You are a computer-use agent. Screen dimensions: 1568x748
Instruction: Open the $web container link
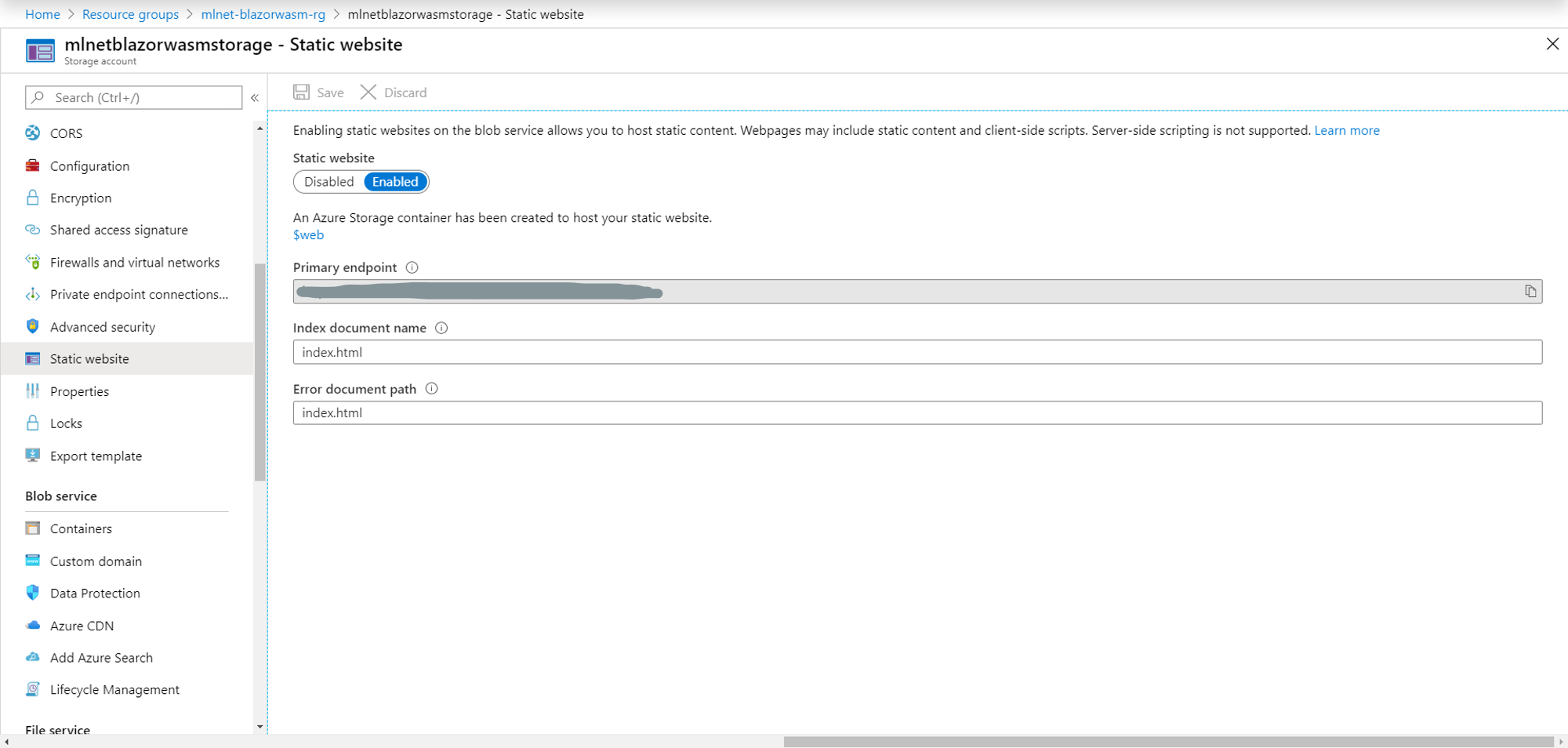point(308,234)
